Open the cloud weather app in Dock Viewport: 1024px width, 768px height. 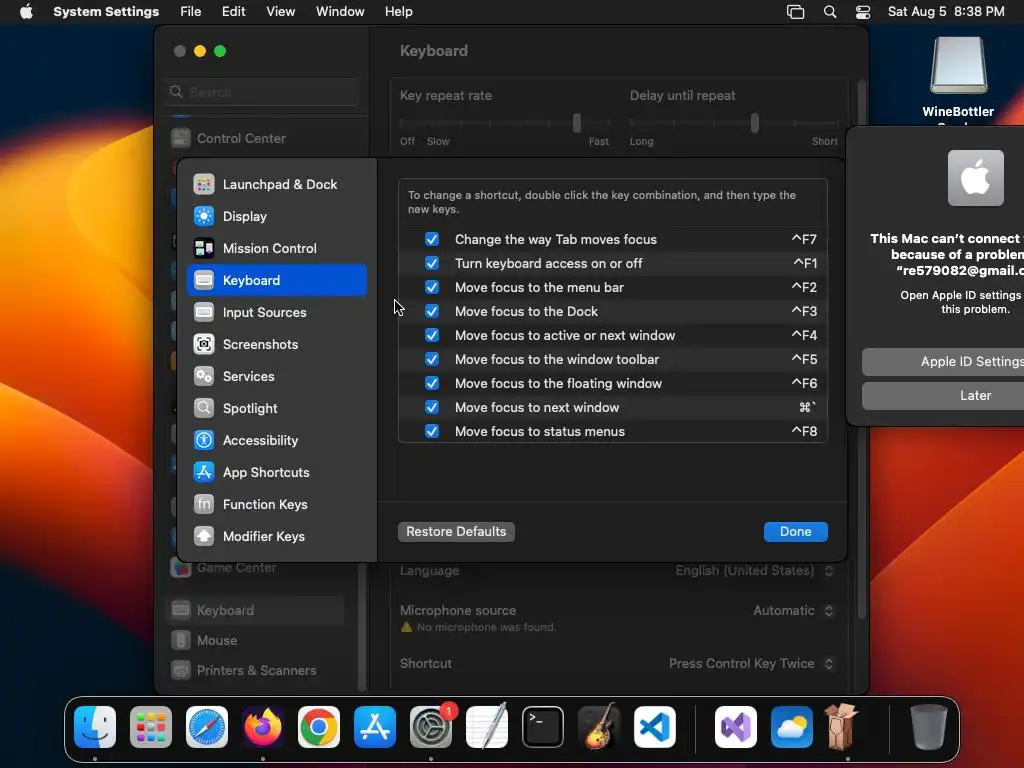(792, 727)
